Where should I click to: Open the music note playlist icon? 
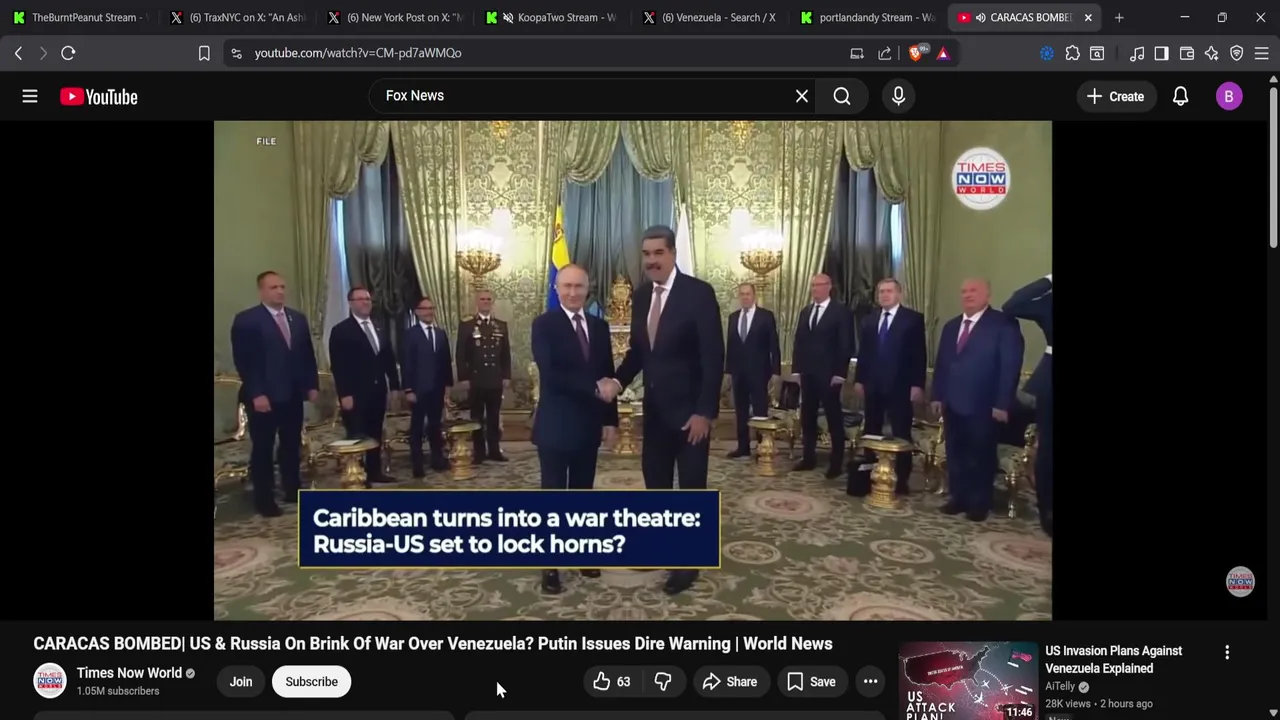click(x=1137, y=53)
